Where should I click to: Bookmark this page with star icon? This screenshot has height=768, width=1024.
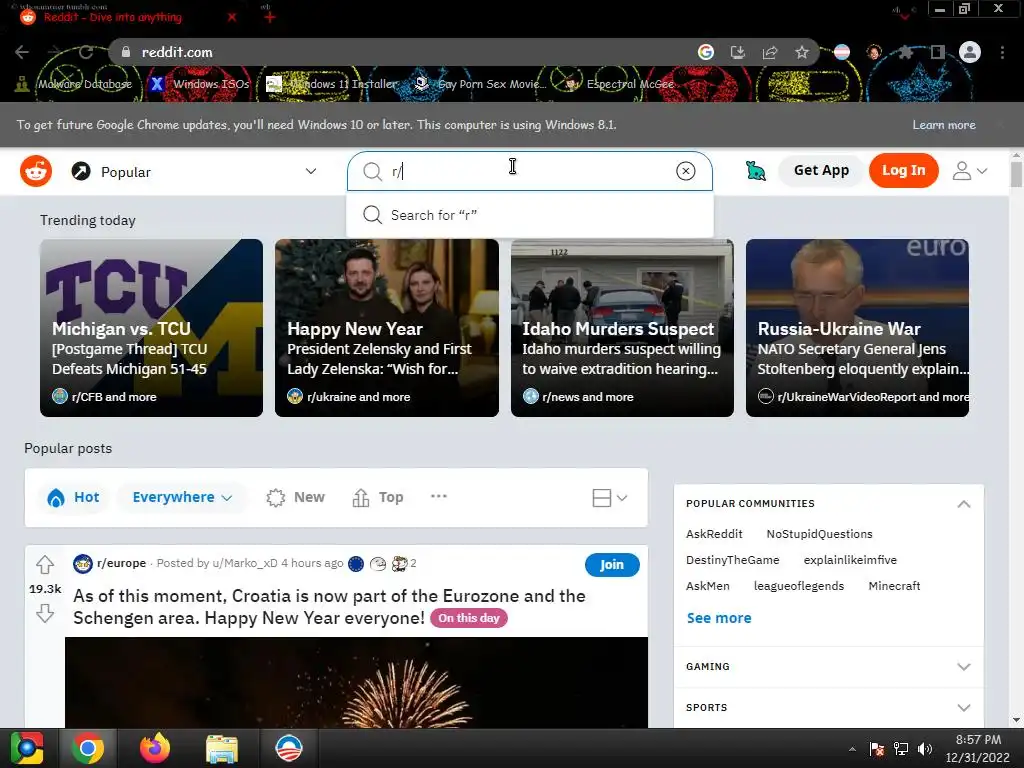tap(802, 52)
